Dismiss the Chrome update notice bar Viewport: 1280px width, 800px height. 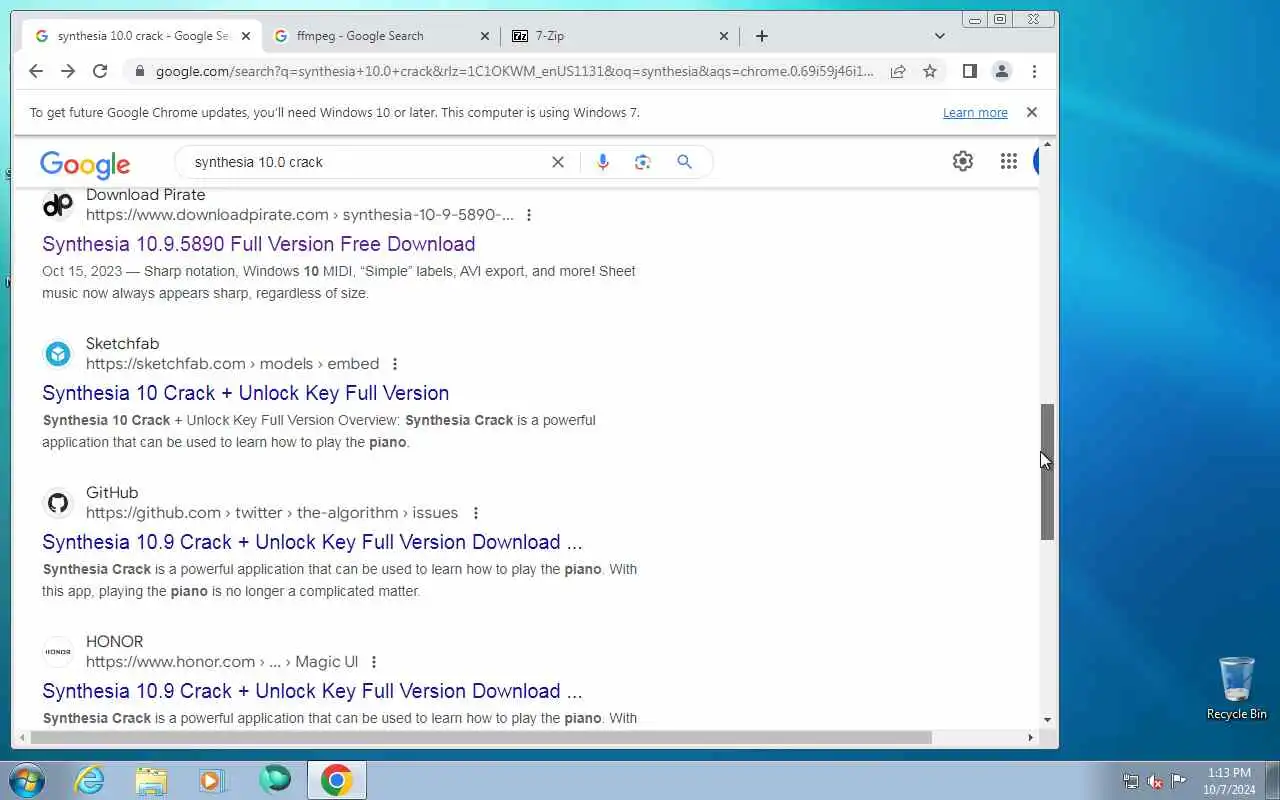click(x=1032, y=112)
